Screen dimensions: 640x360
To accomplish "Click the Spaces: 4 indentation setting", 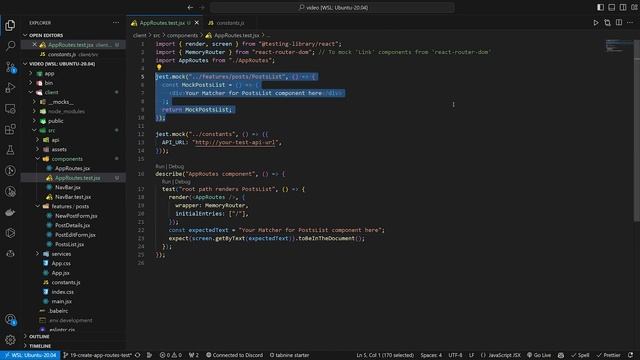I will (431, 355).
